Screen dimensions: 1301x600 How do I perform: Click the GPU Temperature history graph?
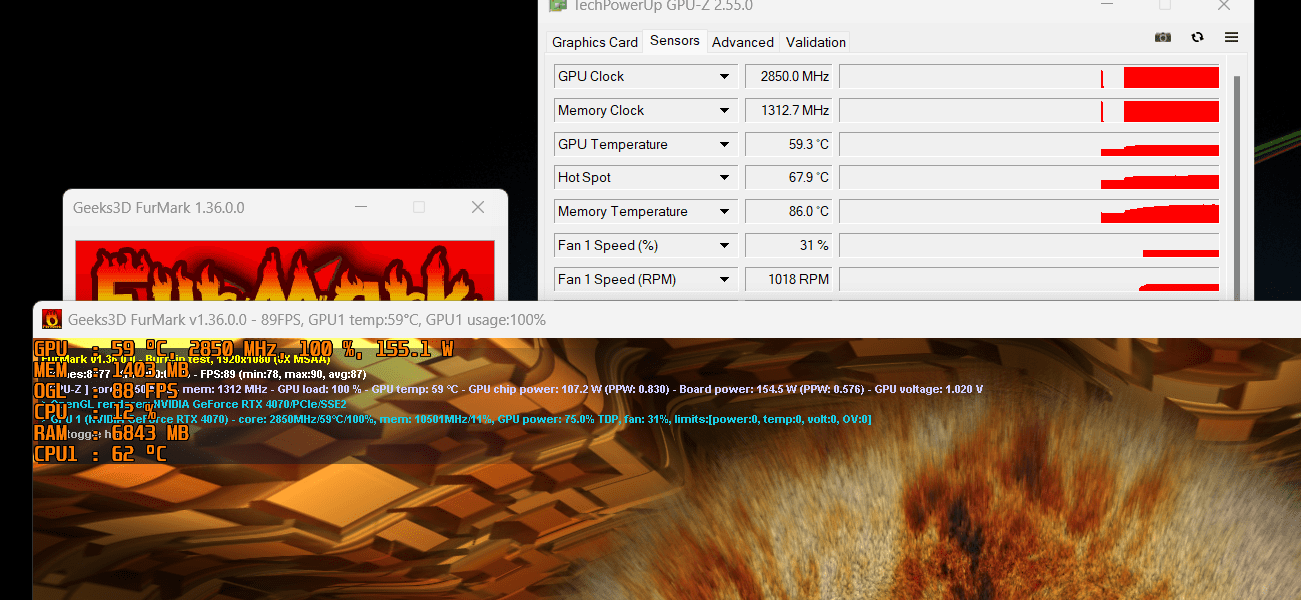click(1029, 145)
